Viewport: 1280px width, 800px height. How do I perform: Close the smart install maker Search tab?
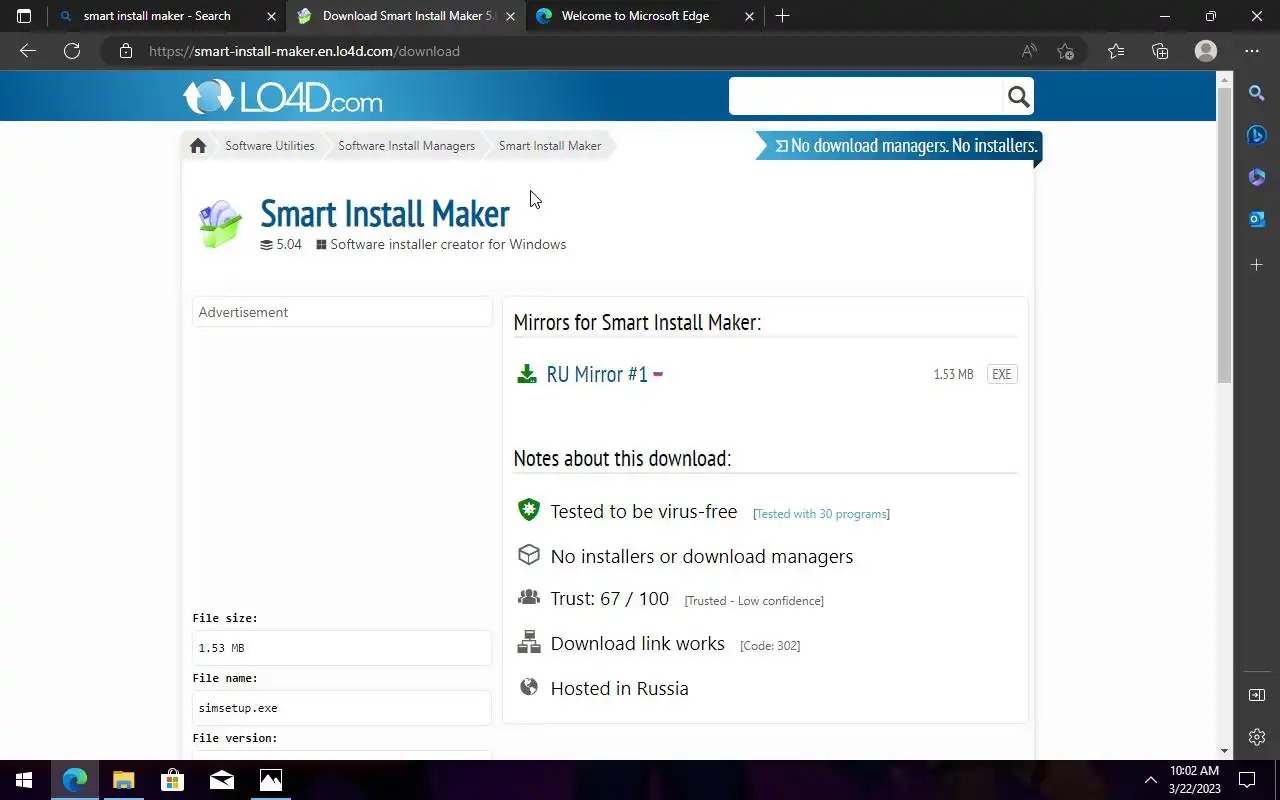click(x=271, y=16)
